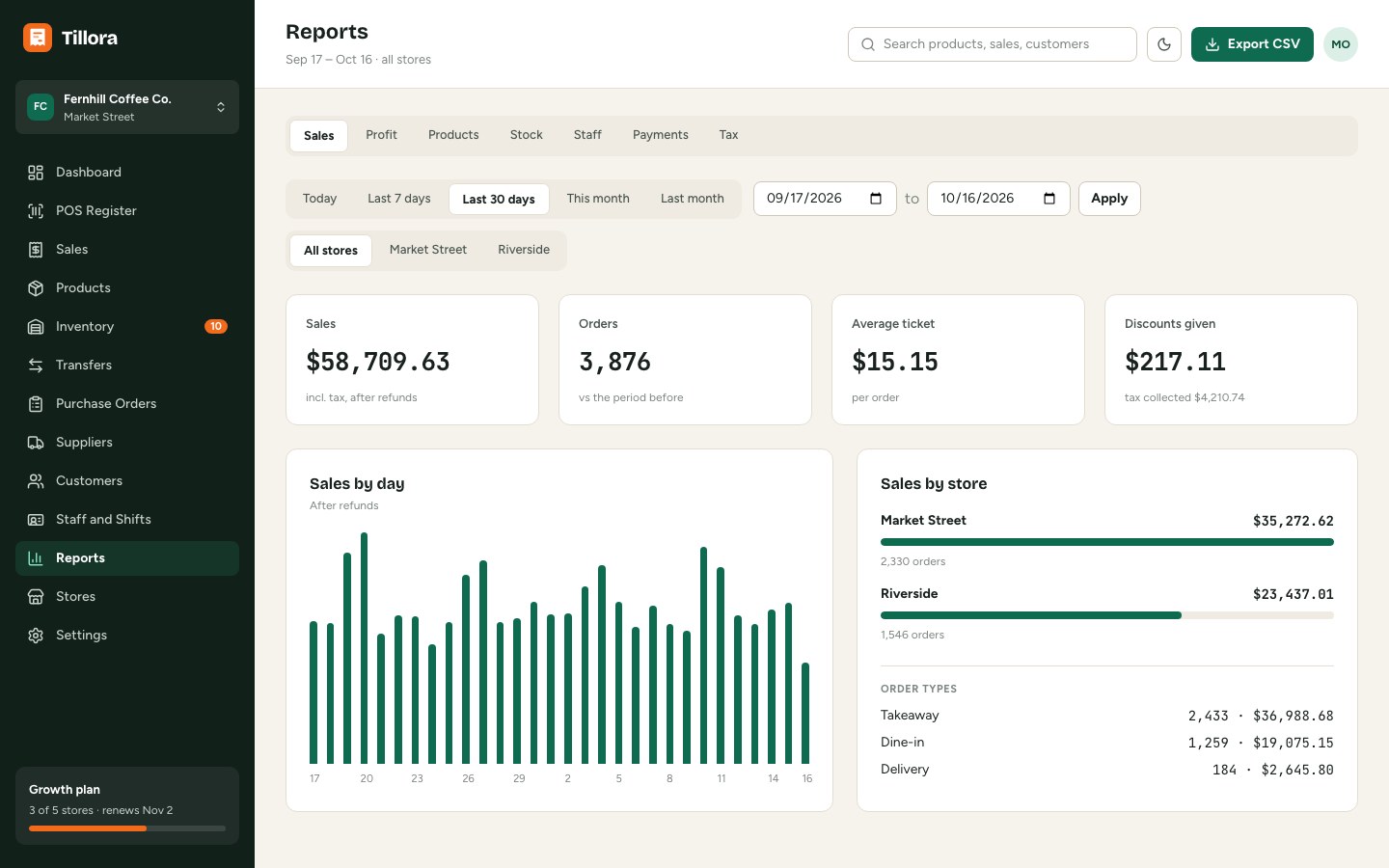Open Inventory in the sidebar
1389x868 pixels.
pos(127,327)
